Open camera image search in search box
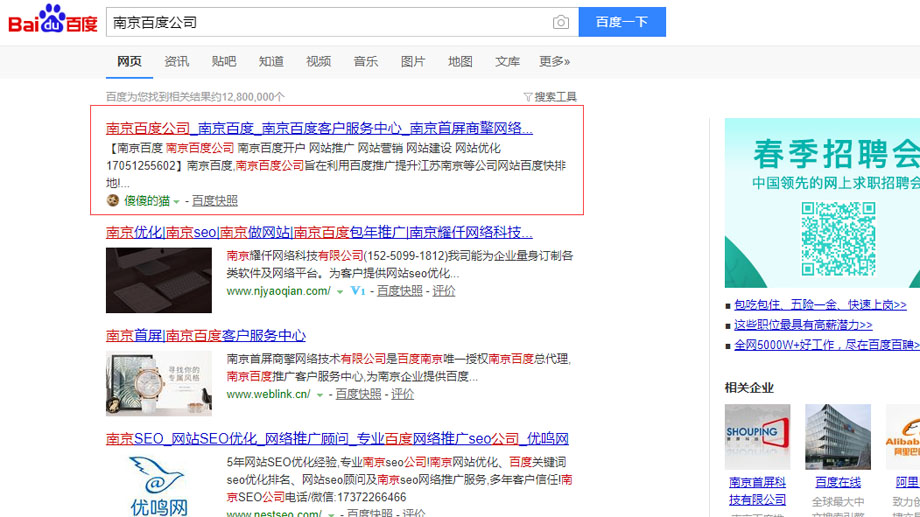Image resolution: width=920 pixels, height=517 pixels. click(x=561, y=22)
